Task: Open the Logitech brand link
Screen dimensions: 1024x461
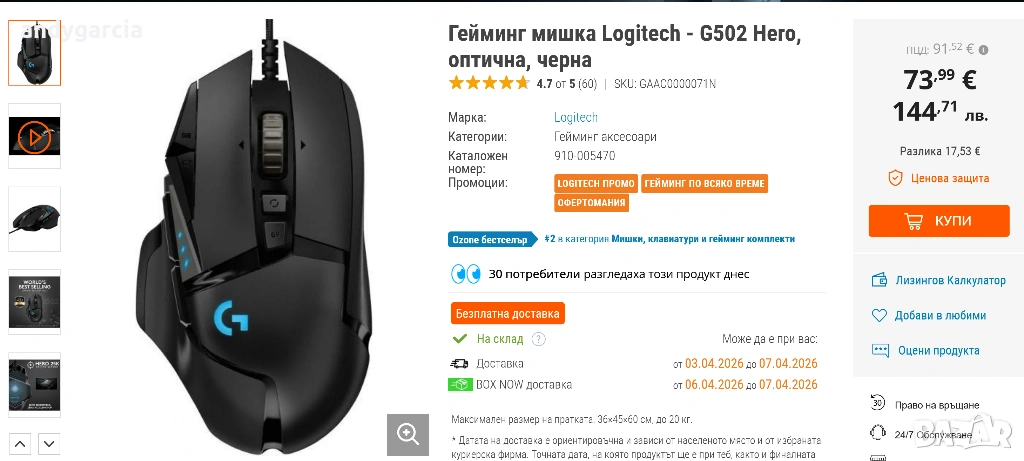Action: coord(575,118)
